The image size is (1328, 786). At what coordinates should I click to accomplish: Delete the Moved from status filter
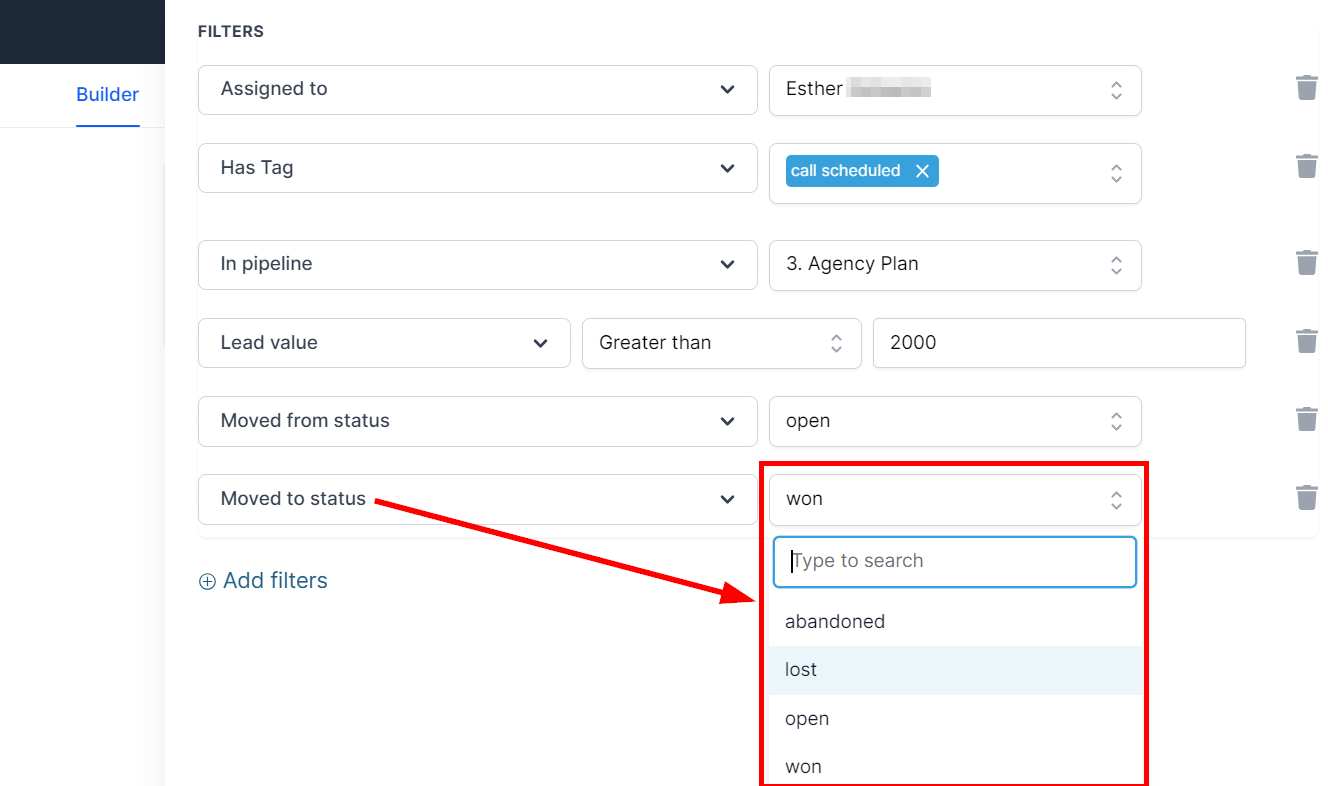point(1306,419)
